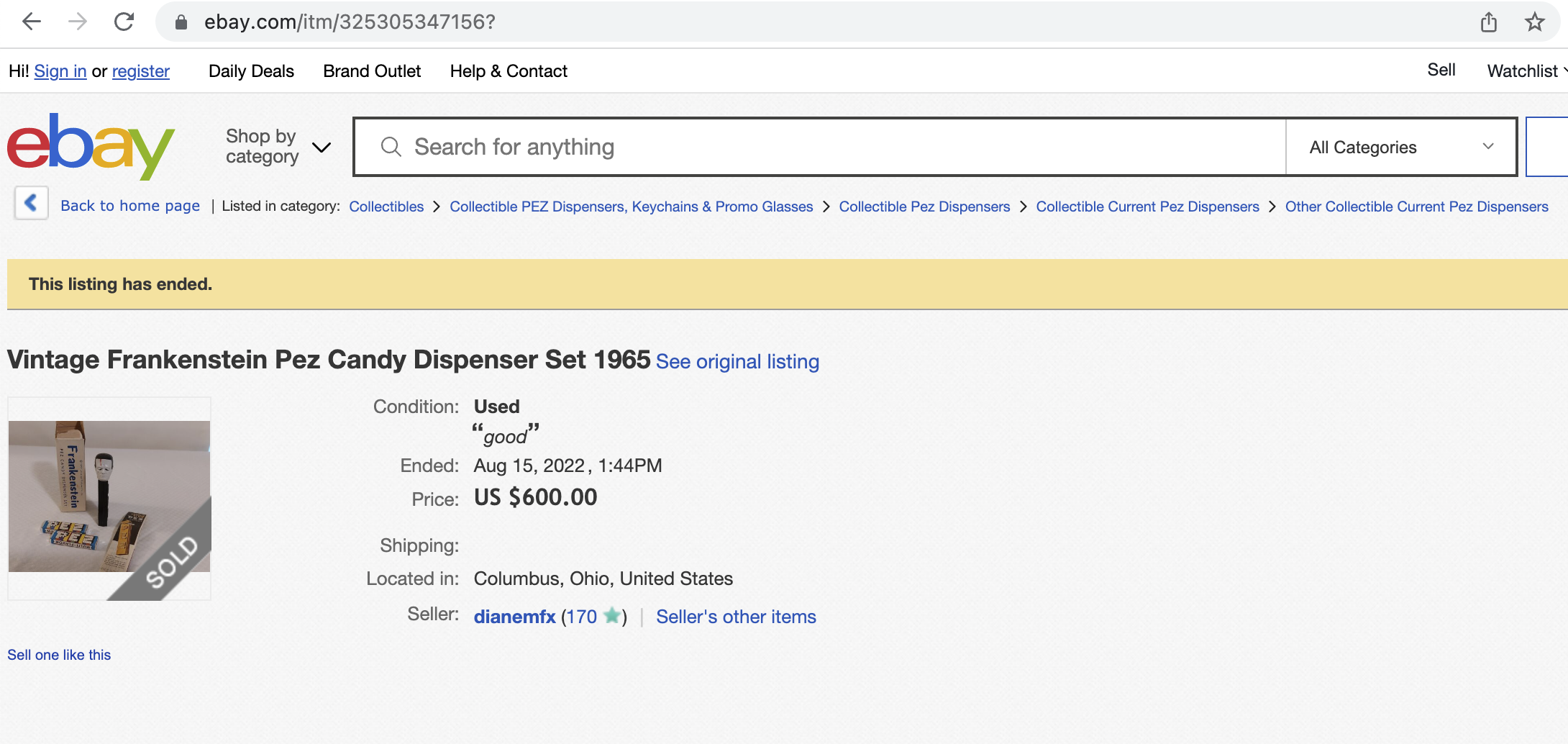Click the partially visible search button

click(1546, 147)
